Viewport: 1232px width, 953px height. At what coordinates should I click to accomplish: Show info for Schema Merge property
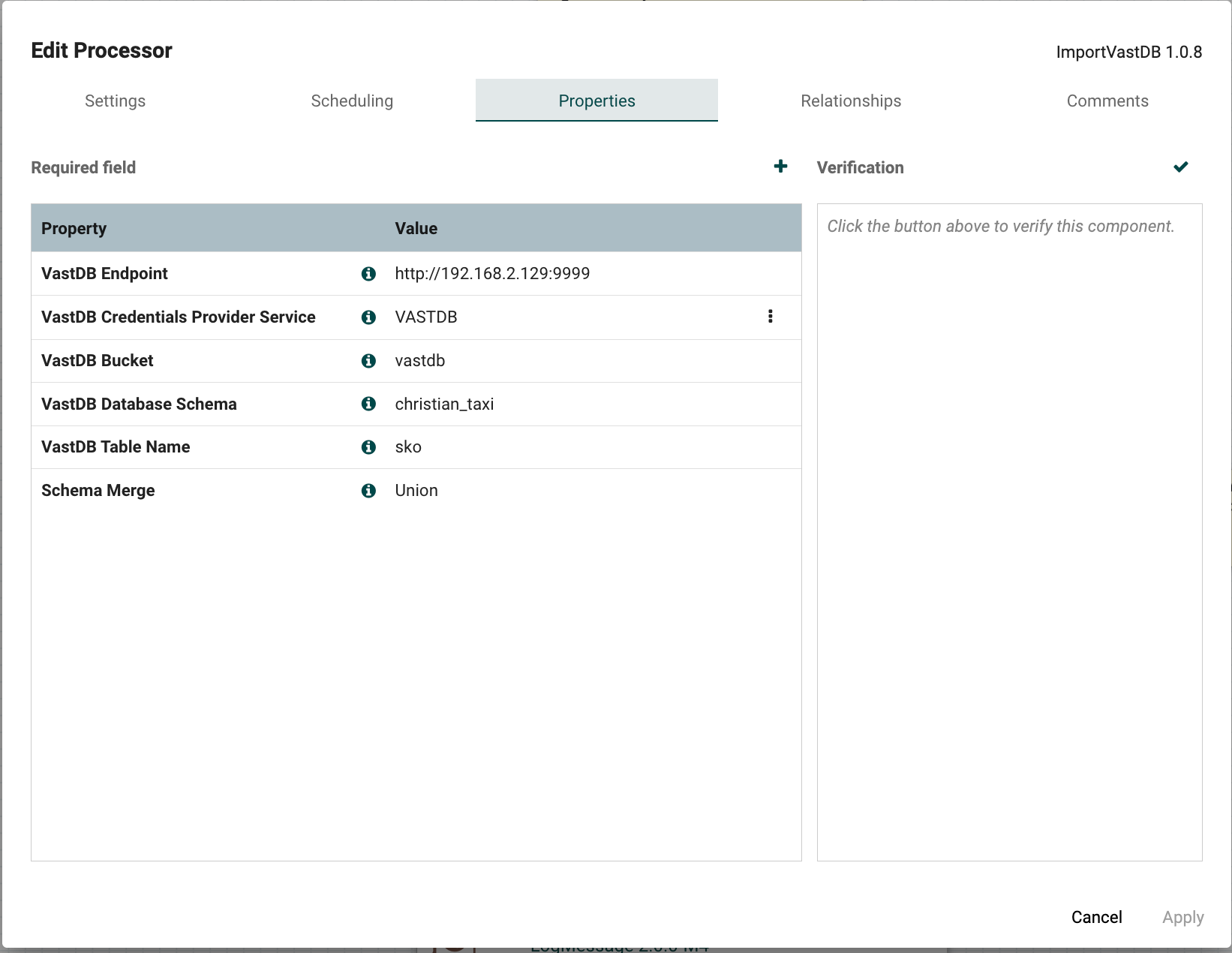tap(368, 491)
